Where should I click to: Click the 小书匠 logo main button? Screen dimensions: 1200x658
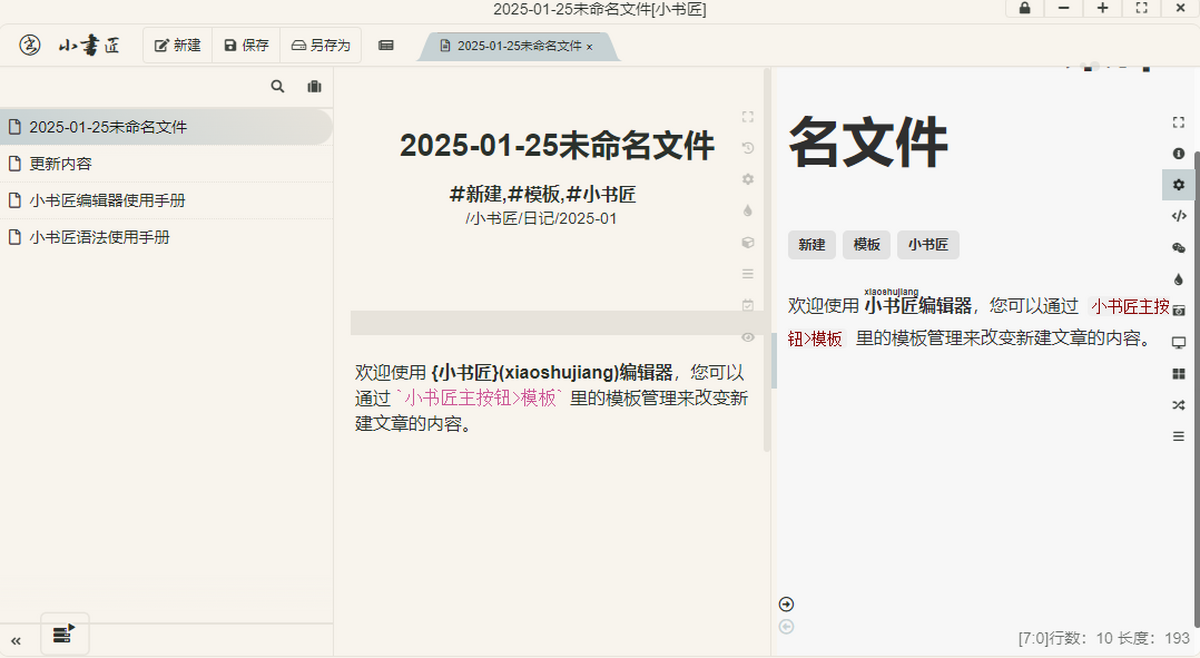[69, 45]
